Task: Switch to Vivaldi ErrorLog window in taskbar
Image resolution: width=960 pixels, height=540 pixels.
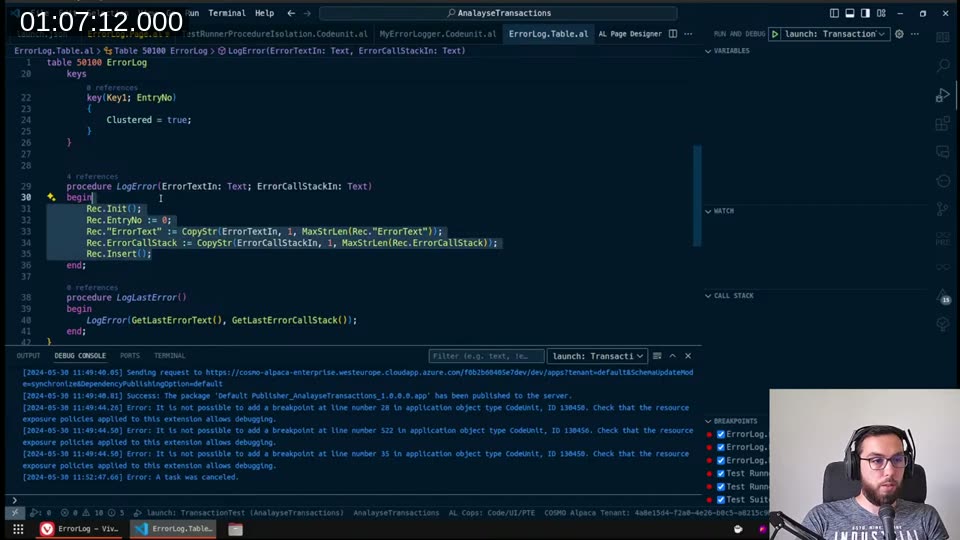Action: (x=80, y=529)
